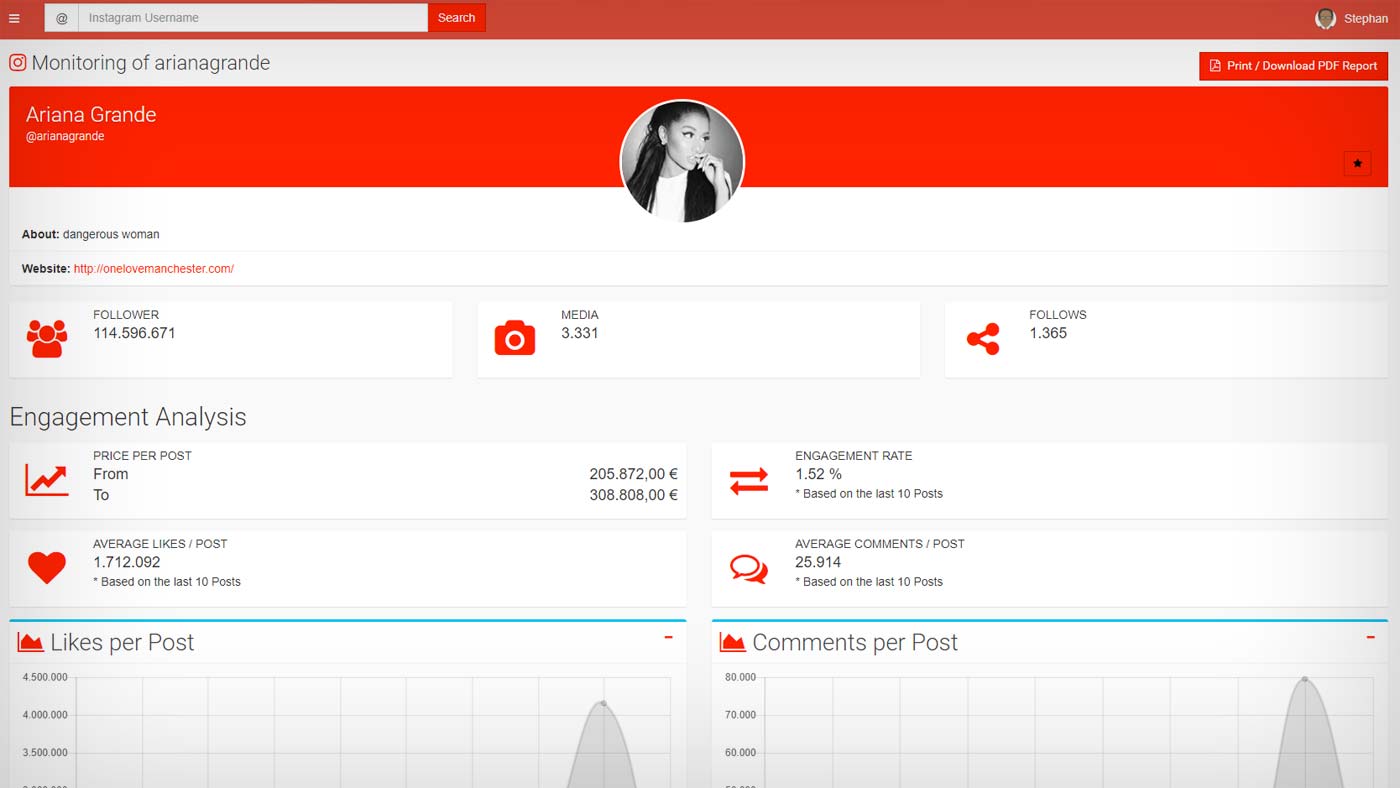This screenshot has width=1400, height=788.
Task: Click the Ariana Grande profile picture
Action: (x=683, y=161)
